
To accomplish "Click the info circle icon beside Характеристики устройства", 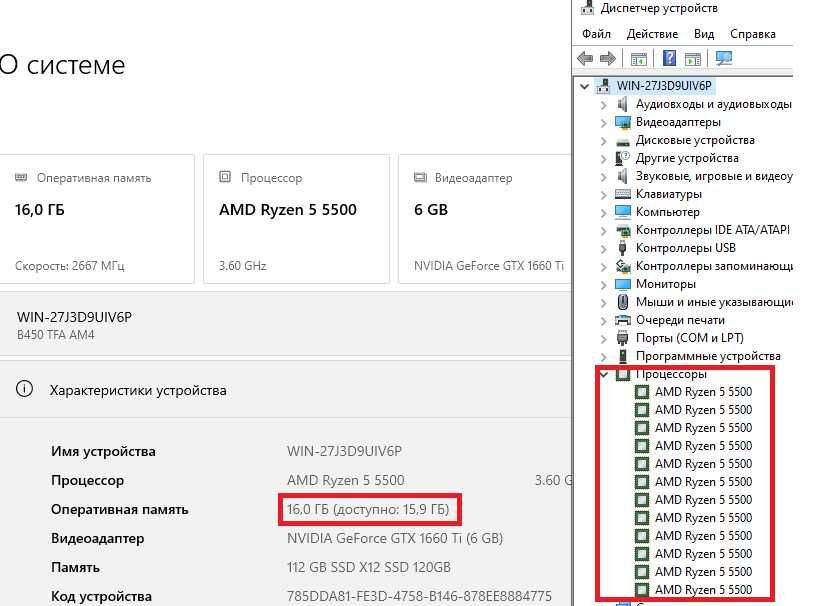I will [24, 389].
